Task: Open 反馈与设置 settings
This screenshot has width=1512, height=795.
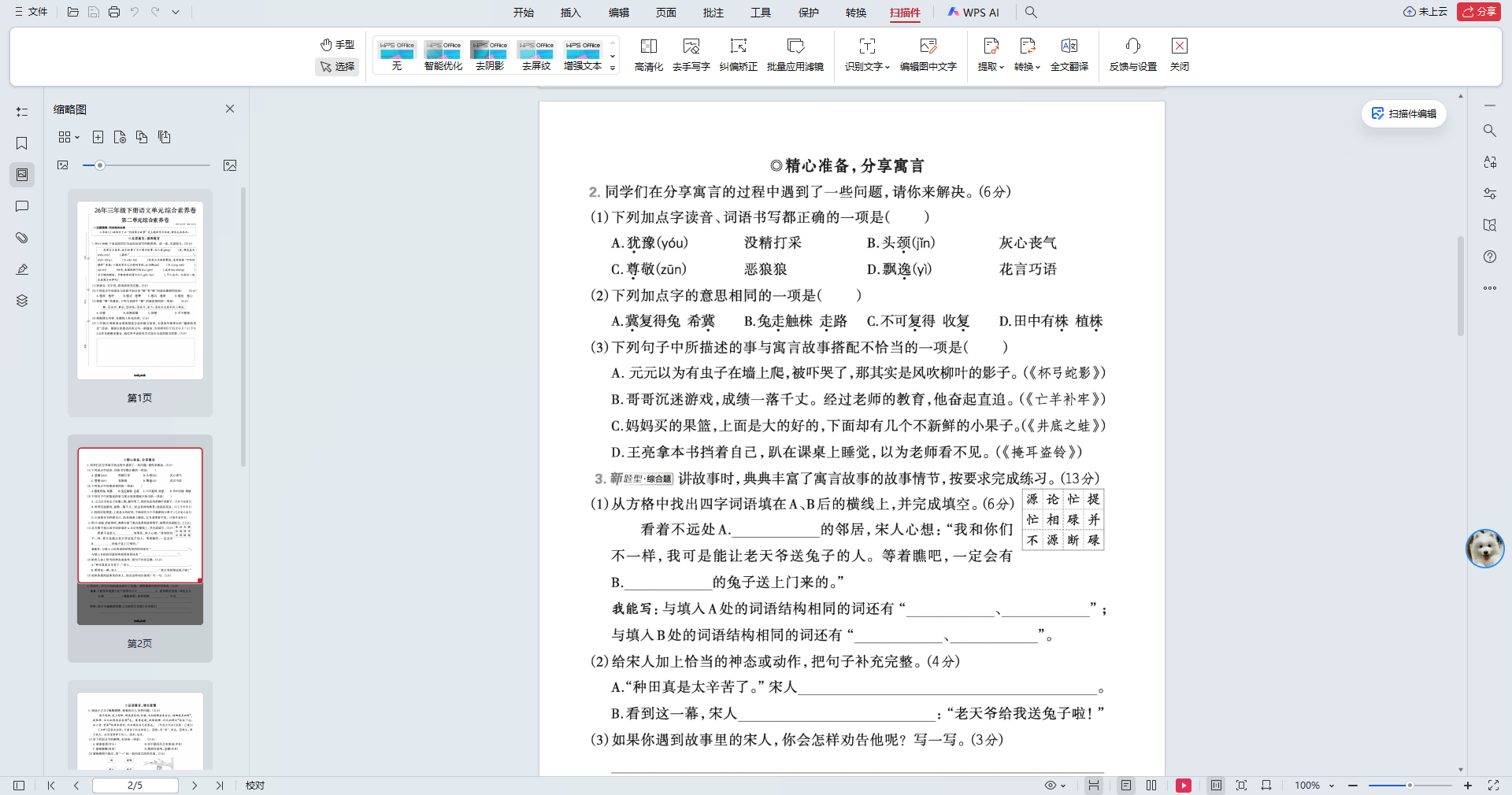Action: tap(1132, 54)
